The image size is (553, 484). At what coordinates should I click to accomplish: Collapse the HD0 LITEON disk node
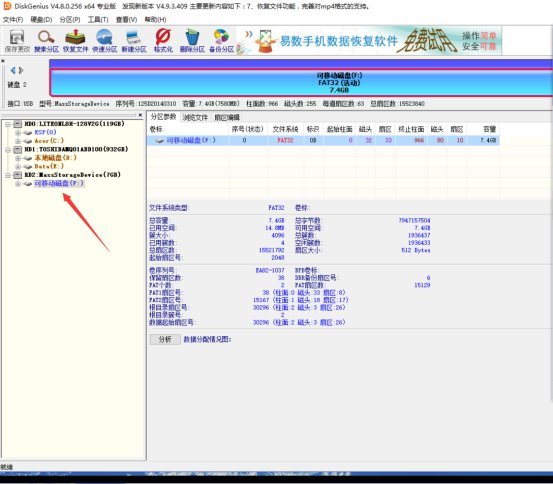click(x=8, y=124)
